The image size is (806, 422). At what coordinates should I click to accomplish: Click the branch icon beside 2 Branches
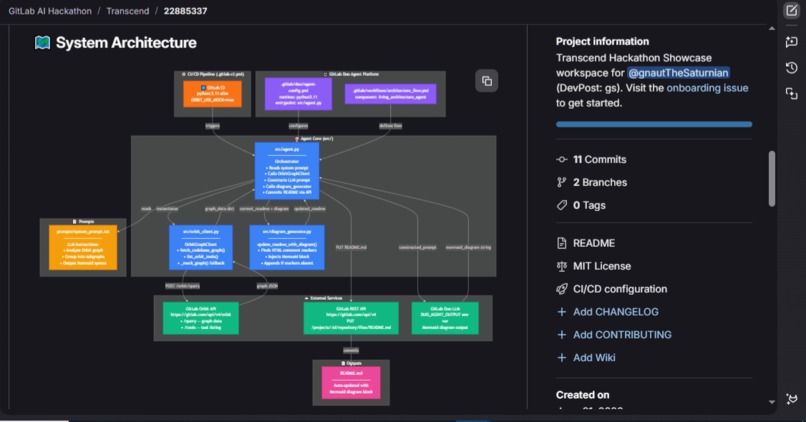561,182
